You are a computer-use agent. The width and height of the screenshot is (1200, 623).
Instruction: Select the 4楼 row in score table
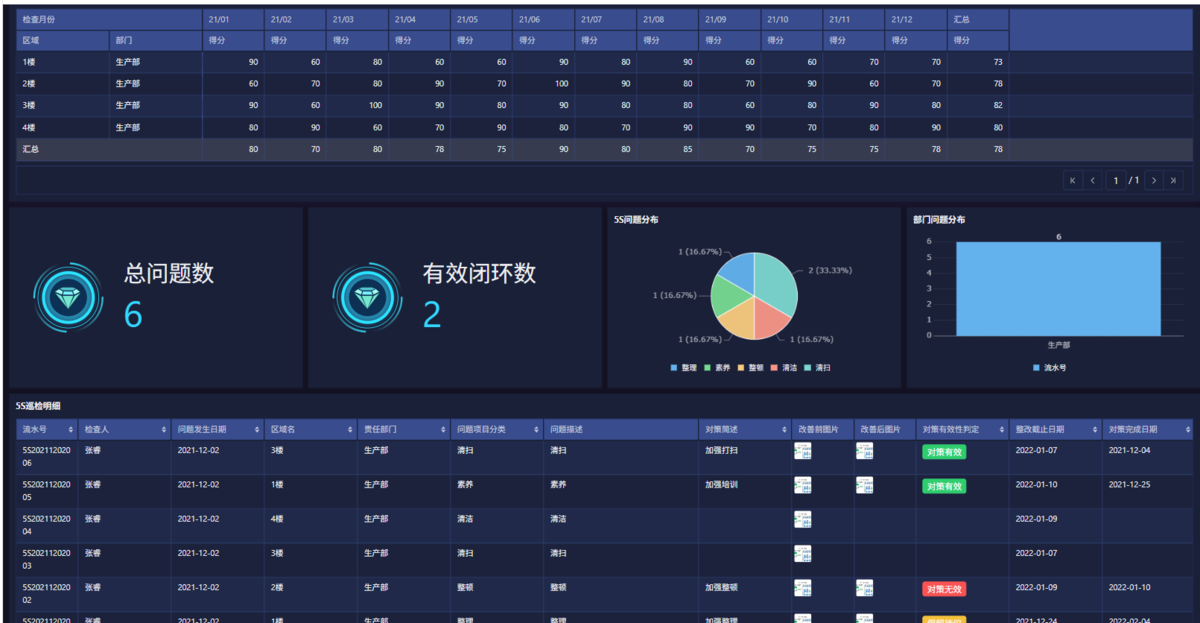point(605,128)
